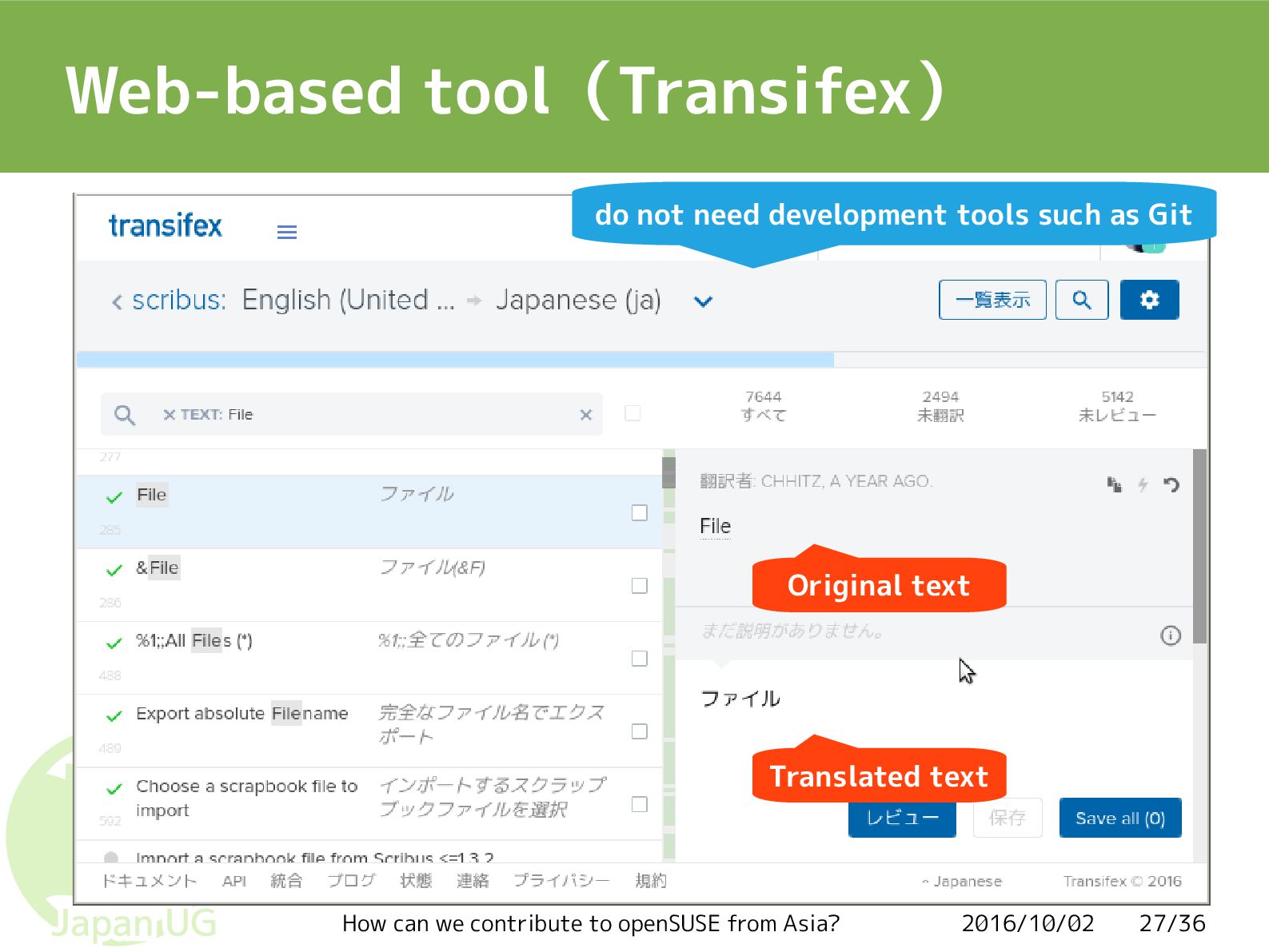Click the blue translation progress bar
The width and height of the screenshot is (1269, 952).
pyautogui.click(x=455, y=360)
